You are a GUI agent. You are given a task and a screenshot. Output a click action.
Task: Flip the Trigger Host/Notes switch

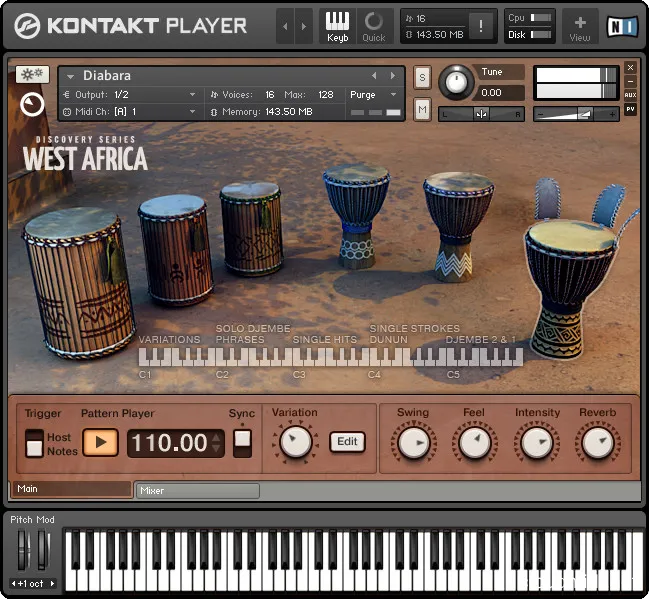point(34,442)
